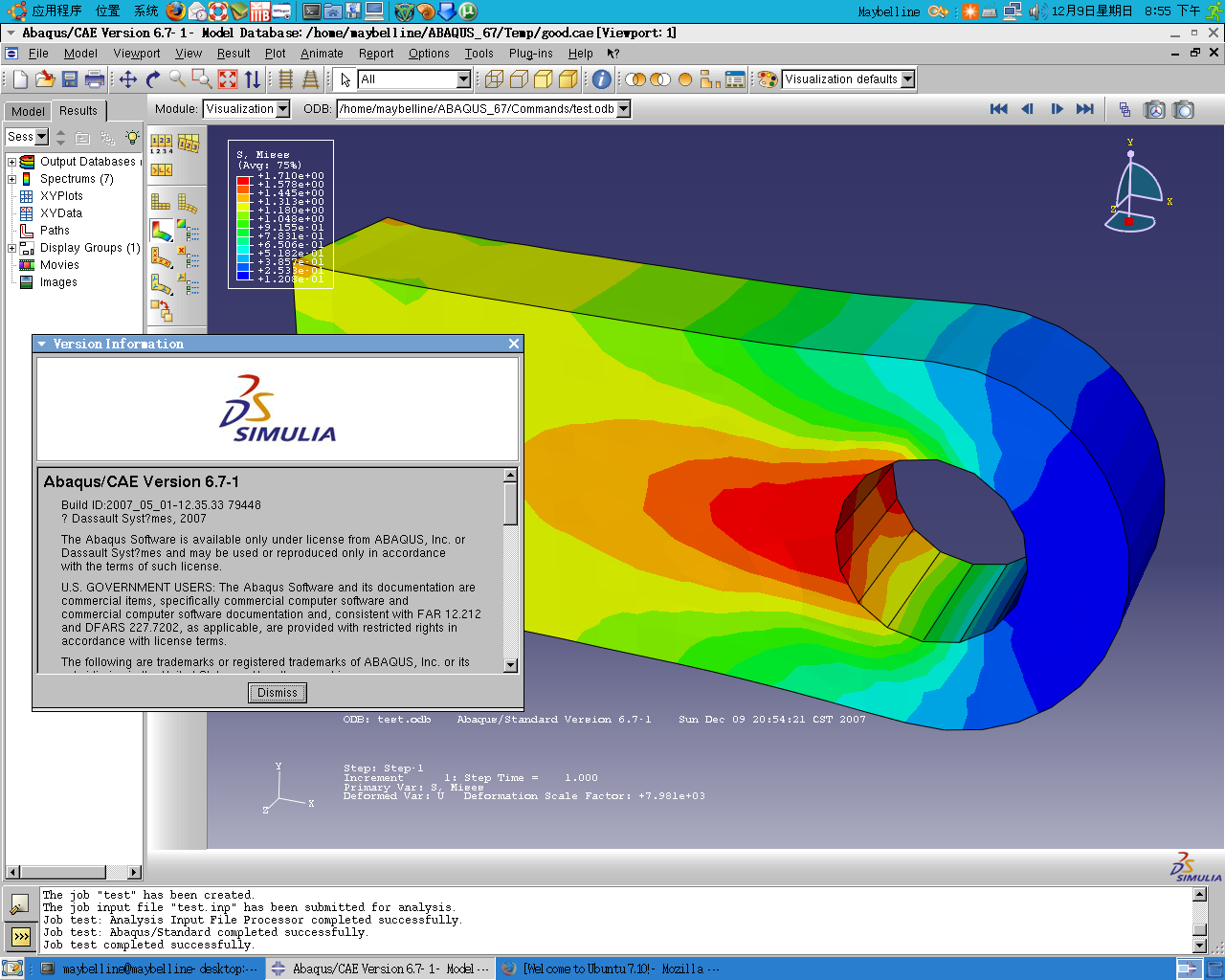Image resolution: width=1225 pixels, height=980 pixels.
Task: Click the Cycle views up-down arrows icon
Action: (253, 79)
